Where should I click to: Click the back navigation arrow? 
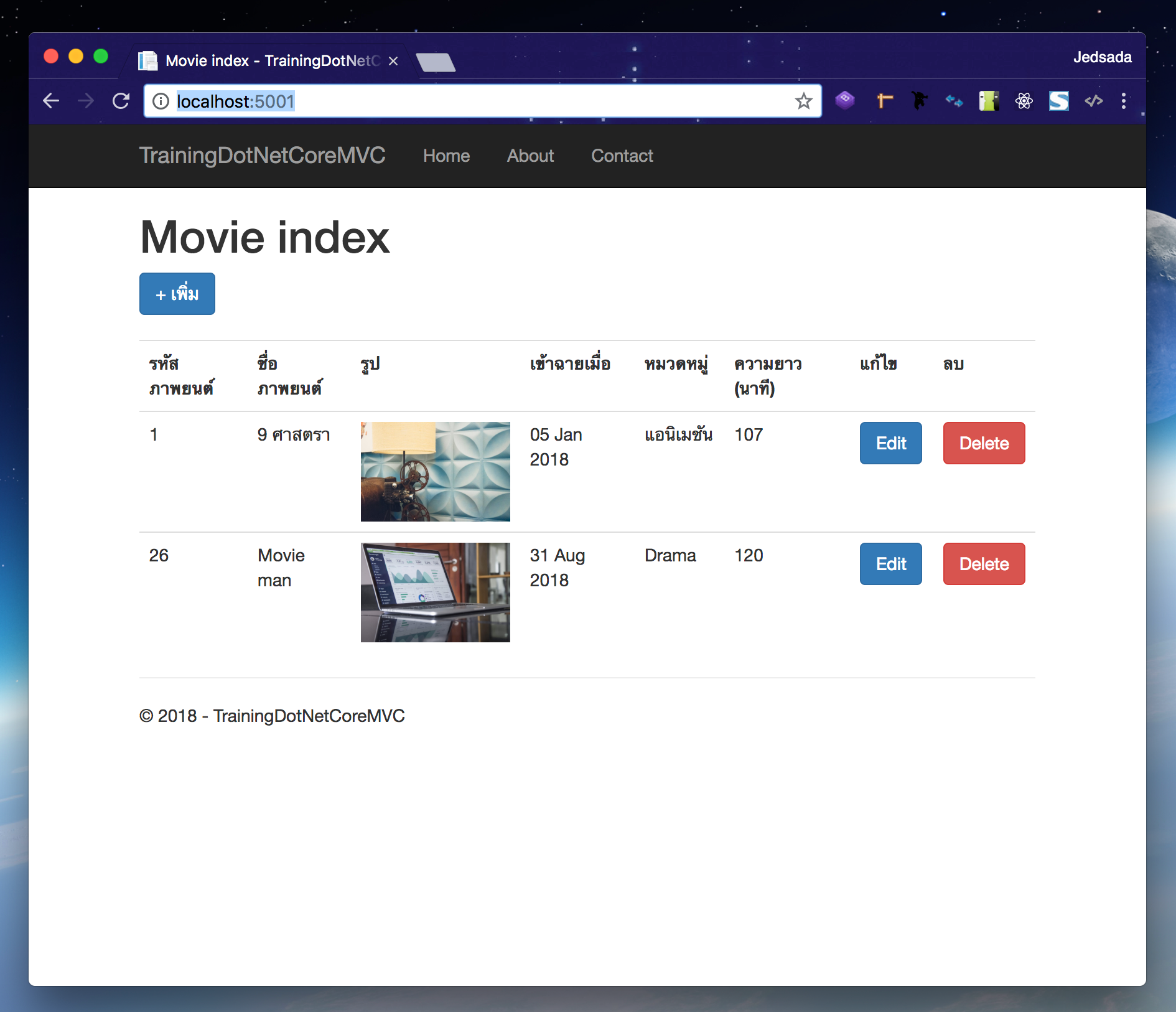click(x=51, y=101)
